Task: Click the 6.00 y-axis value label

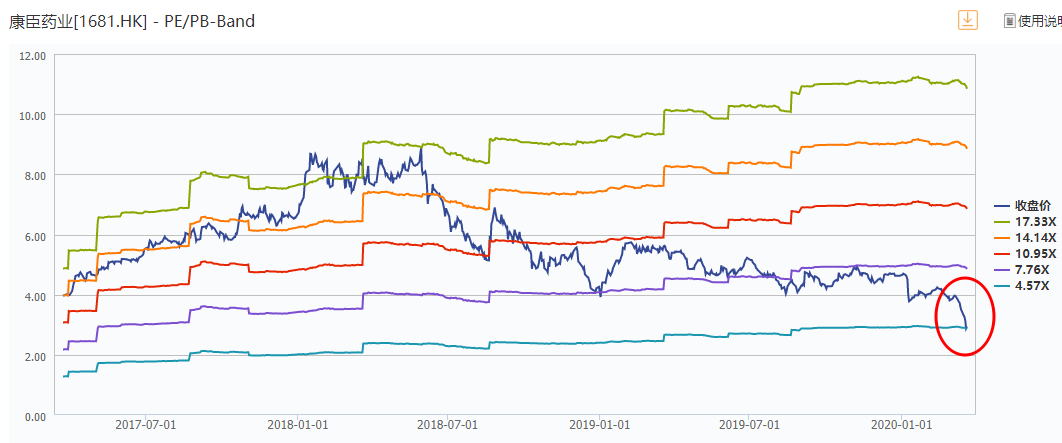Action: (36, 236)
